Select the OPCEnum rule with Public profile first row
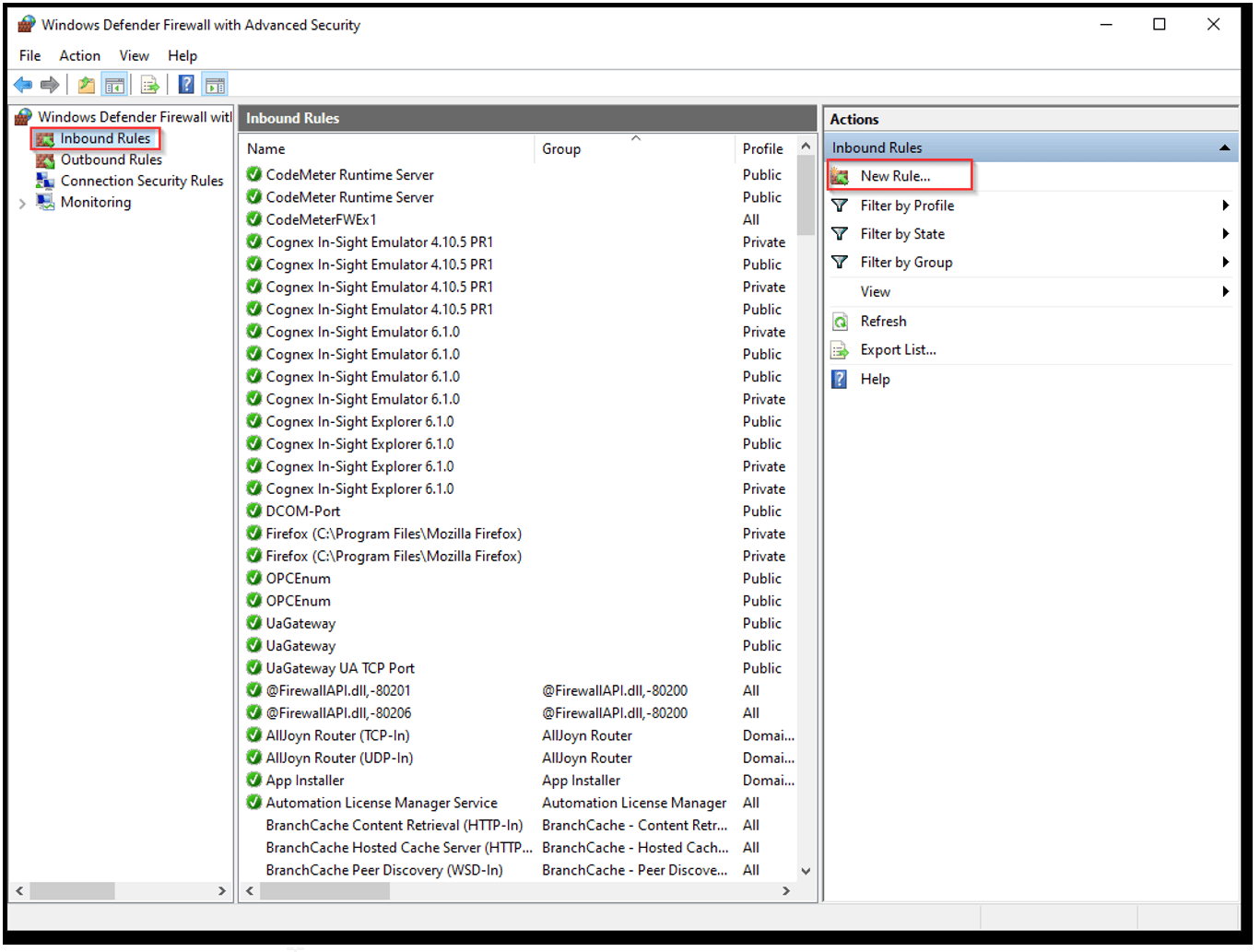The width and height of the screenshot is (1260, 952). point(298,579)
